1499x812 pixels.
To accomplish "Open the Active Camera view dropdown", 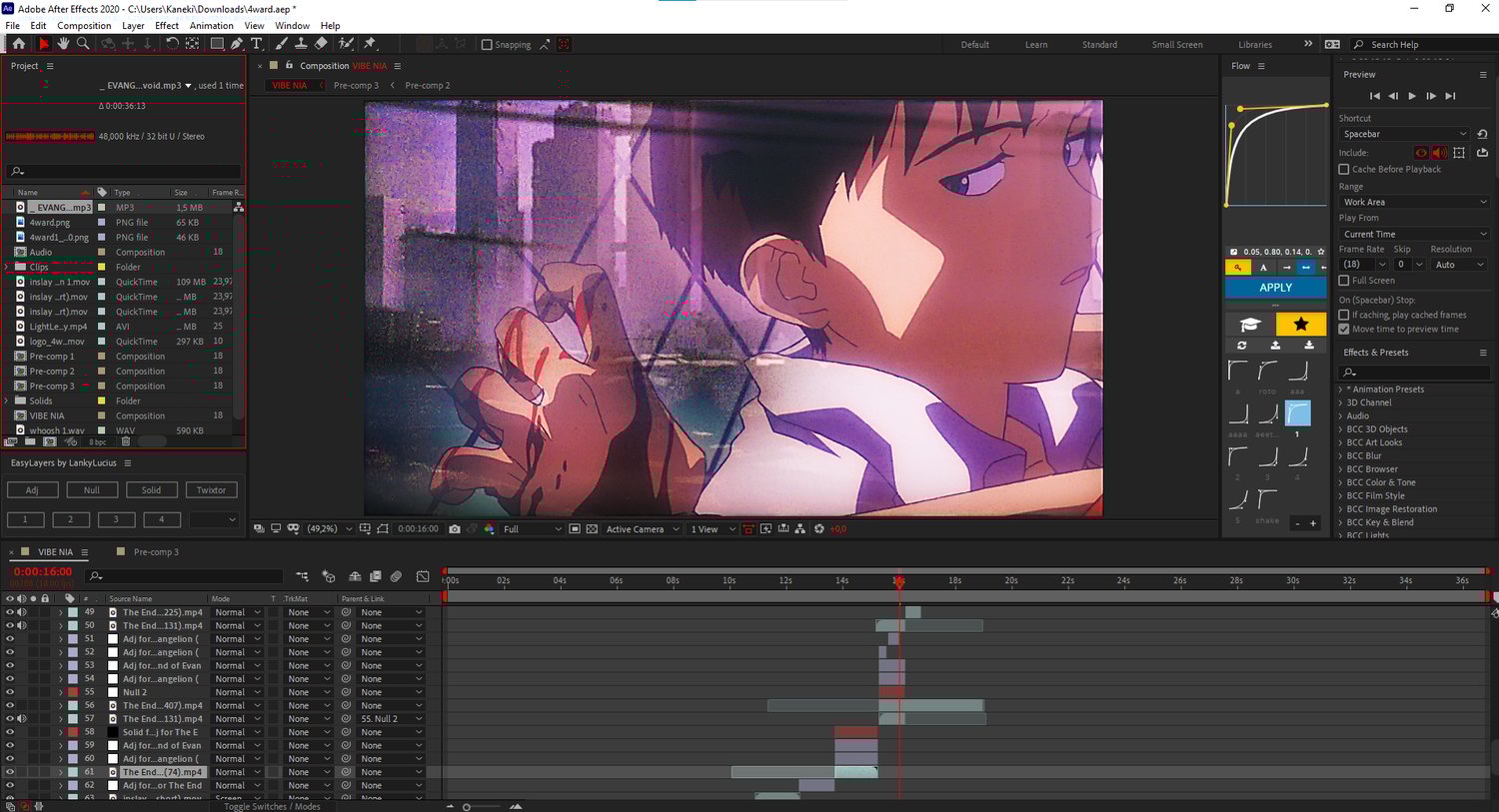I will click(643, 529).
